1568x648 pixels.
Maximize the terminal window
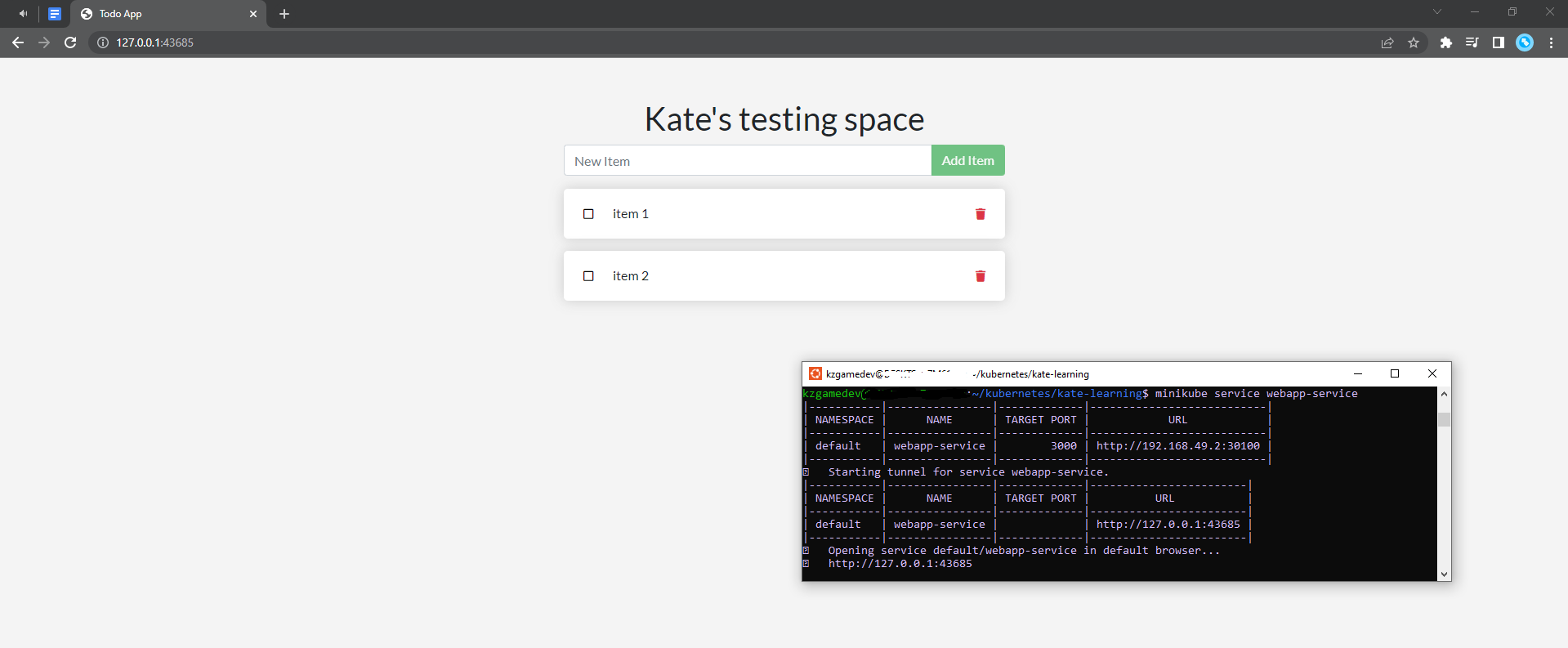pyautogui.click(x=1395, y=373)
